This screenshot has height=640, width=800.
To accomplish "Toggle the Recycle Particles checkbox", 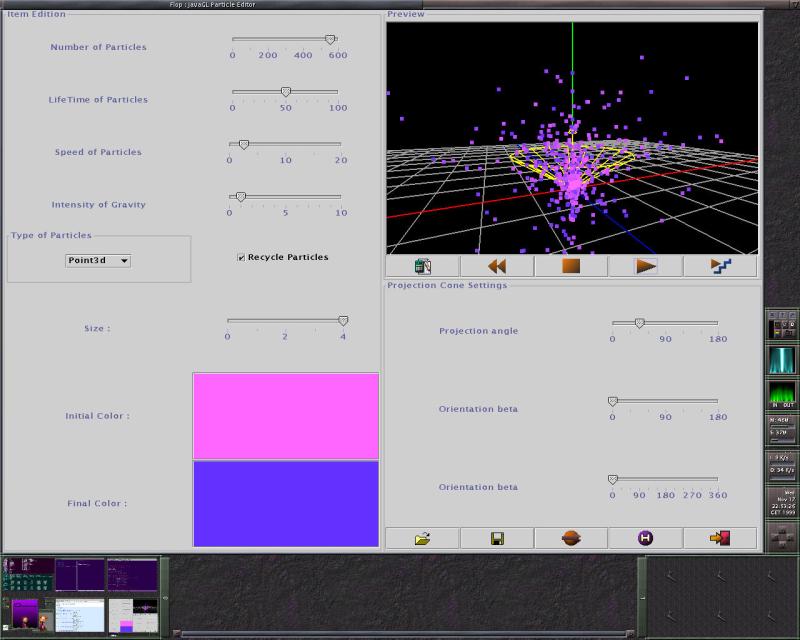I will coord(241,257).
